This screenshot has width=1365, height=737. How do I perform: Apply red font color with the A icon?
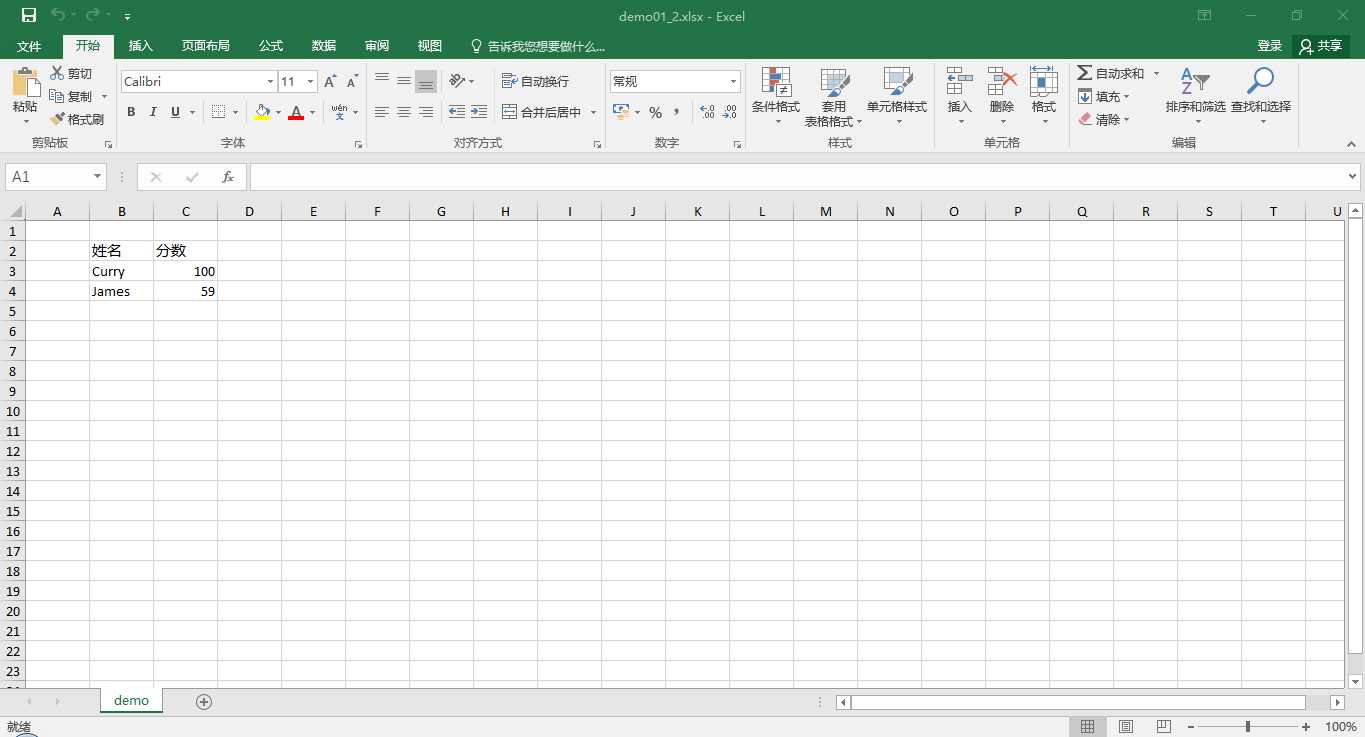296,112
